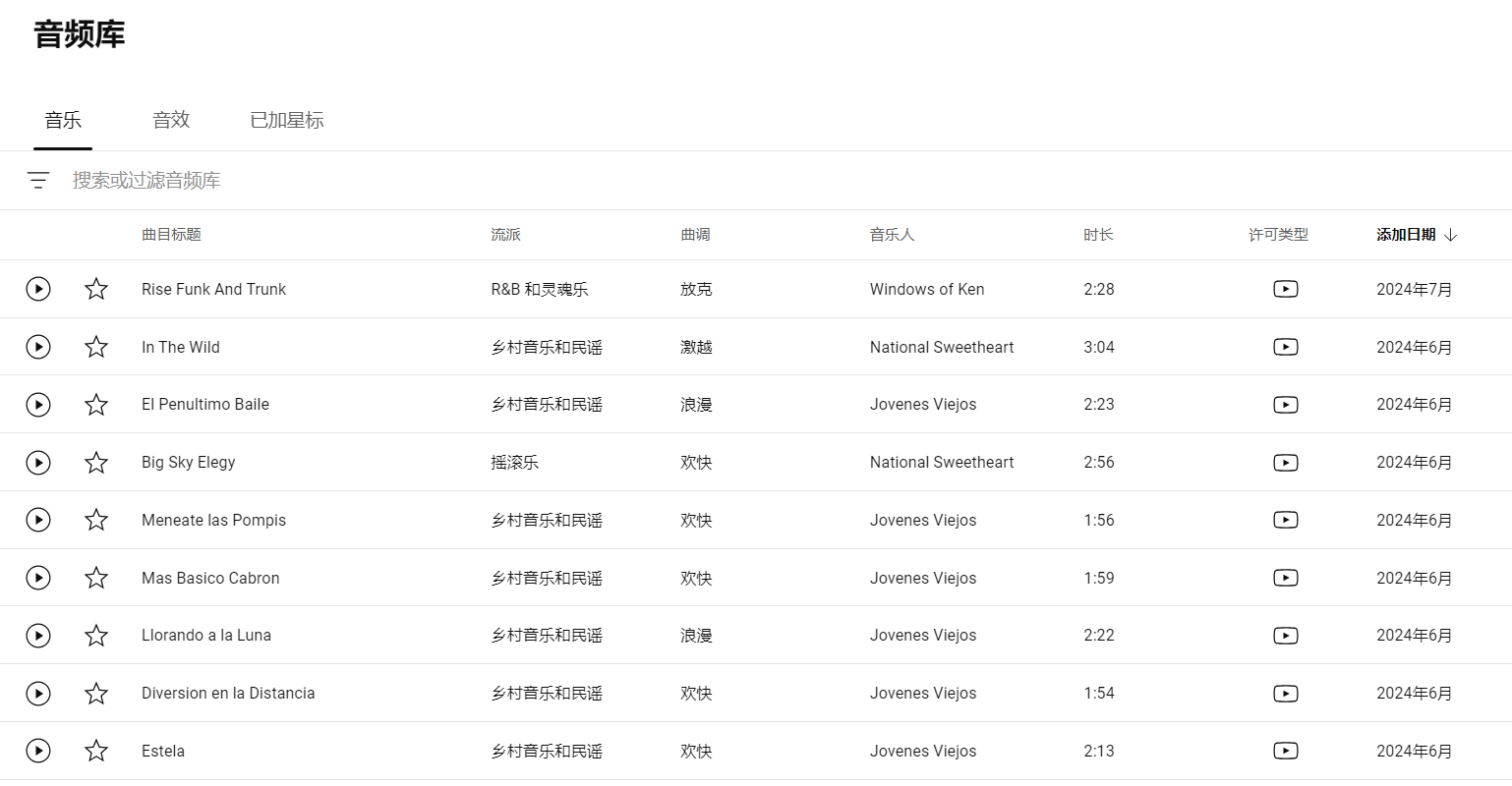Click 欢快 mood in Big Sky Elegy row

click(x=696, y=463)
